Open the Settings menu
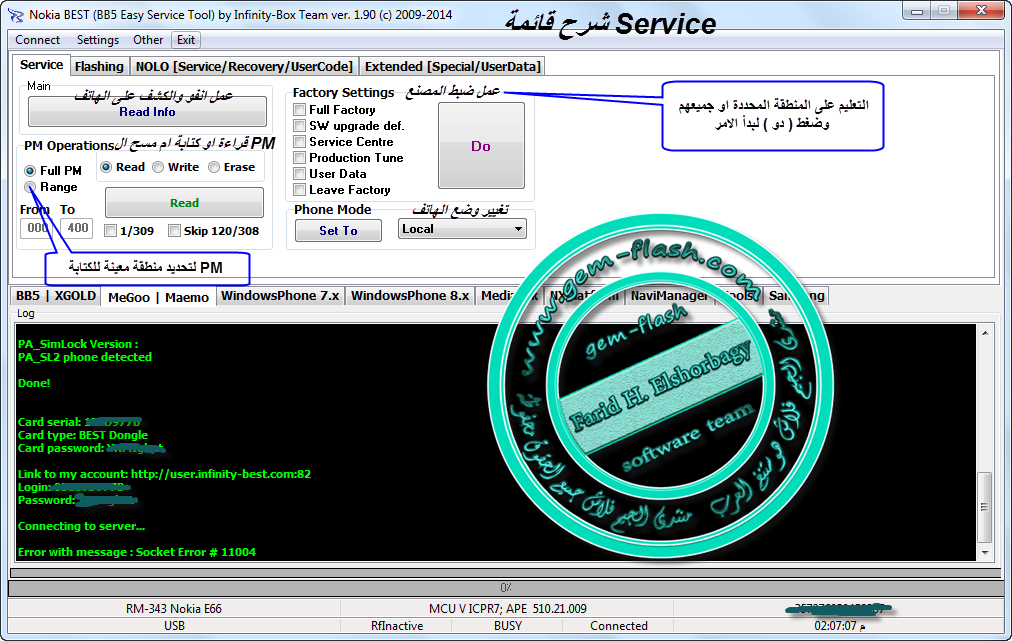 pyautogui.click(x=97, y=40)
